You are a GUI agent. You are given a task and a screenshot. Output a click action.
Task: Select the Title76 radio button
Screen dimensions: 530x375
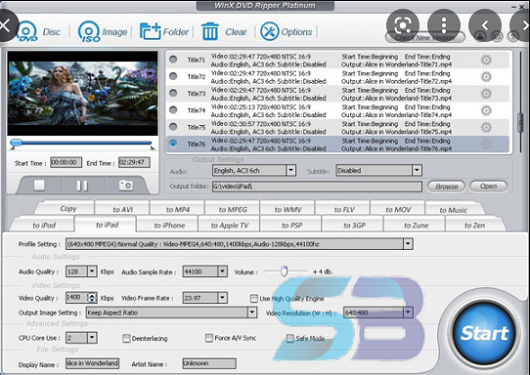tap(173, 143)
